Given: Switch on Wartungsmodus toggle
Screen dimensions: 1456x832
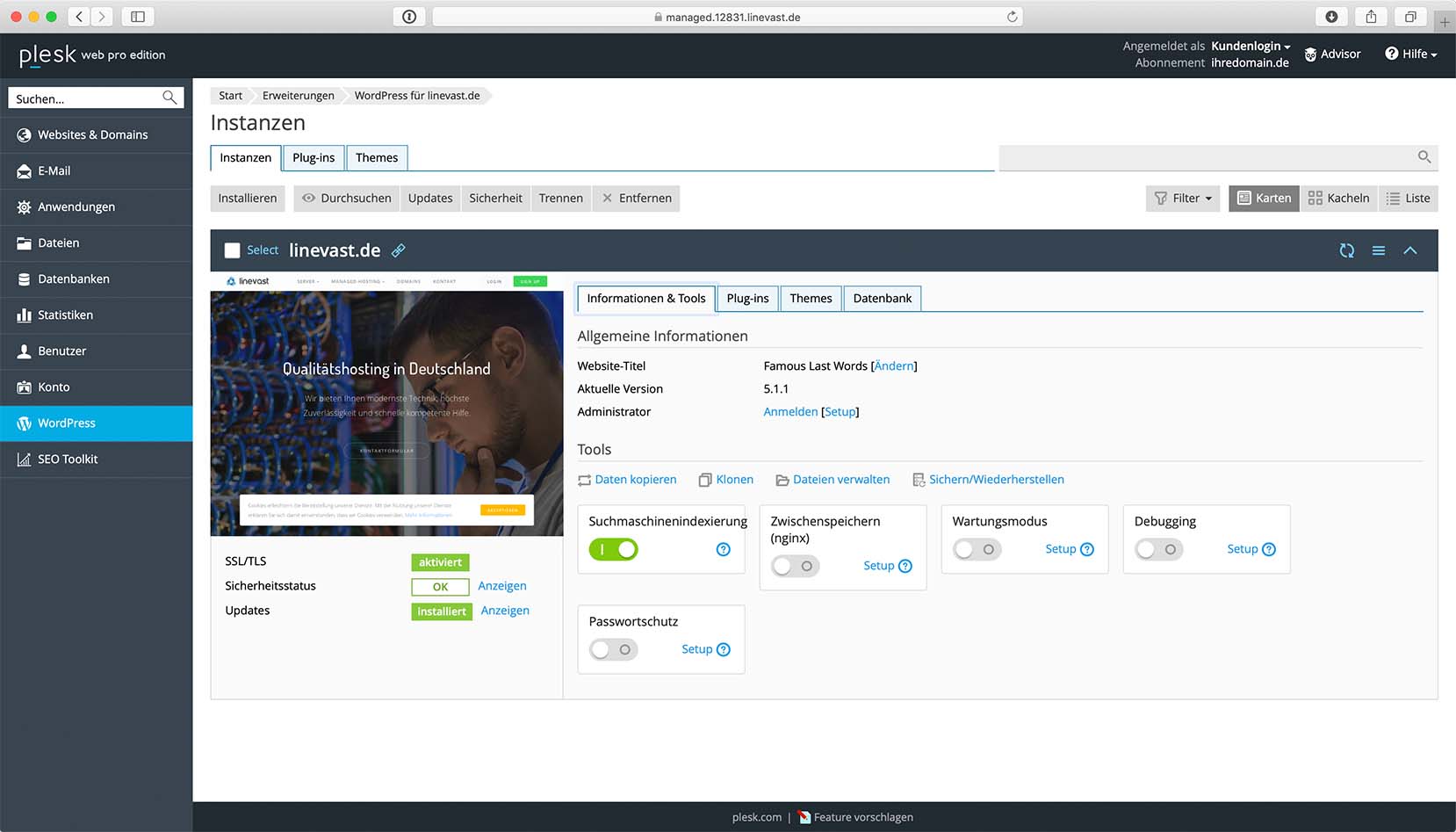Looking at the screenshot, I should click(x=977, y=549).
